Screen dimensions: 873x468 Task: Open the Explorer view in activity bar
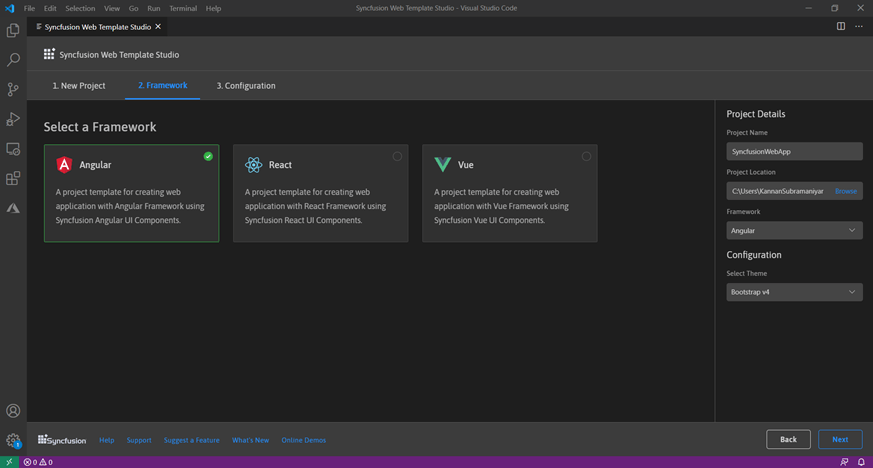[x=13, y=30]
